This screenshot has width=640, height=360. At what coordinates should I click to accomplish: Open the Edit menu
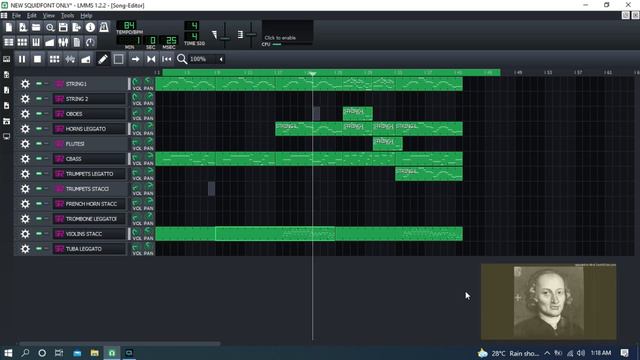(x=31, y=16)
